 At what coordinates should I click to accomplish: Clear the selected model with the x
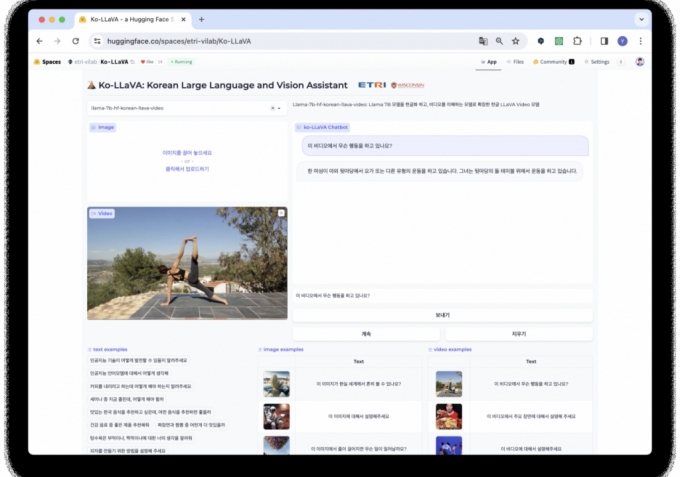[x=273, y=108]
